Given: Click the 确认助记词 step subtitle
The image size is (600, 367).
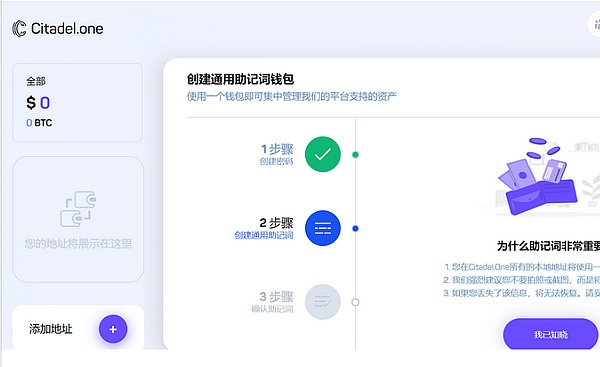Looking at the screenshot, I should point(272,309).
